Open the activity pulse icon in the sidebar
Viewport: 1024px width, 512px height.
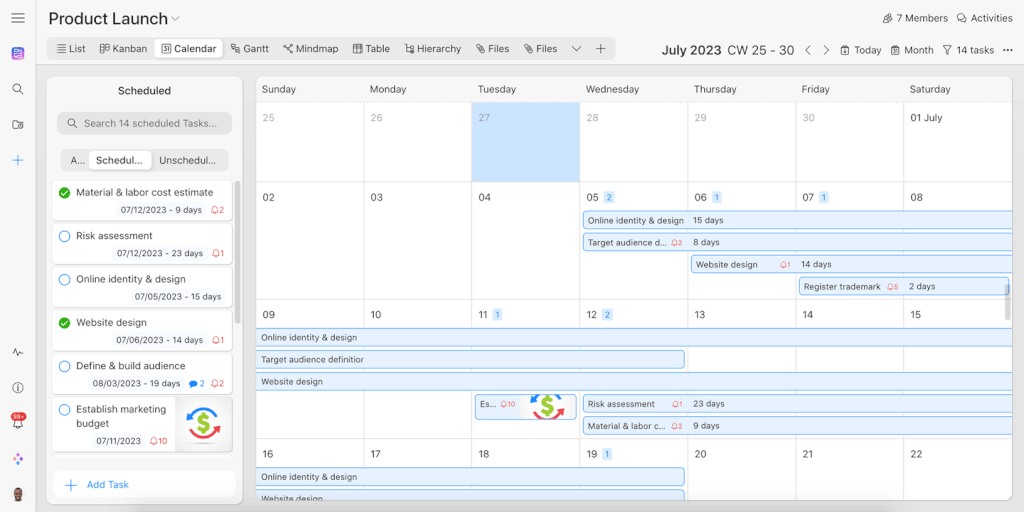coord(17,352)
